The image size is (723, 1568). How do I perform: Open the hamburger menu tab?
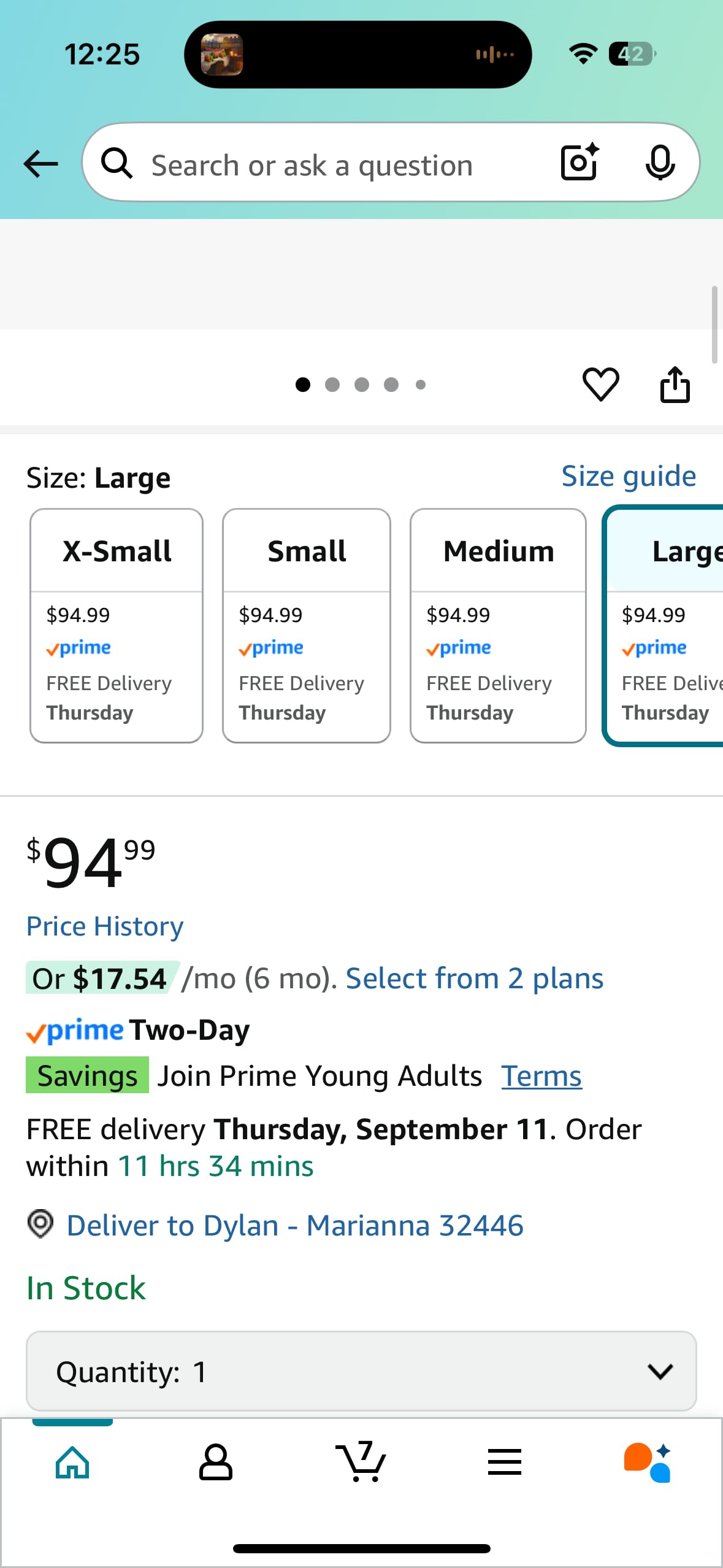[x=505, y=1462]
